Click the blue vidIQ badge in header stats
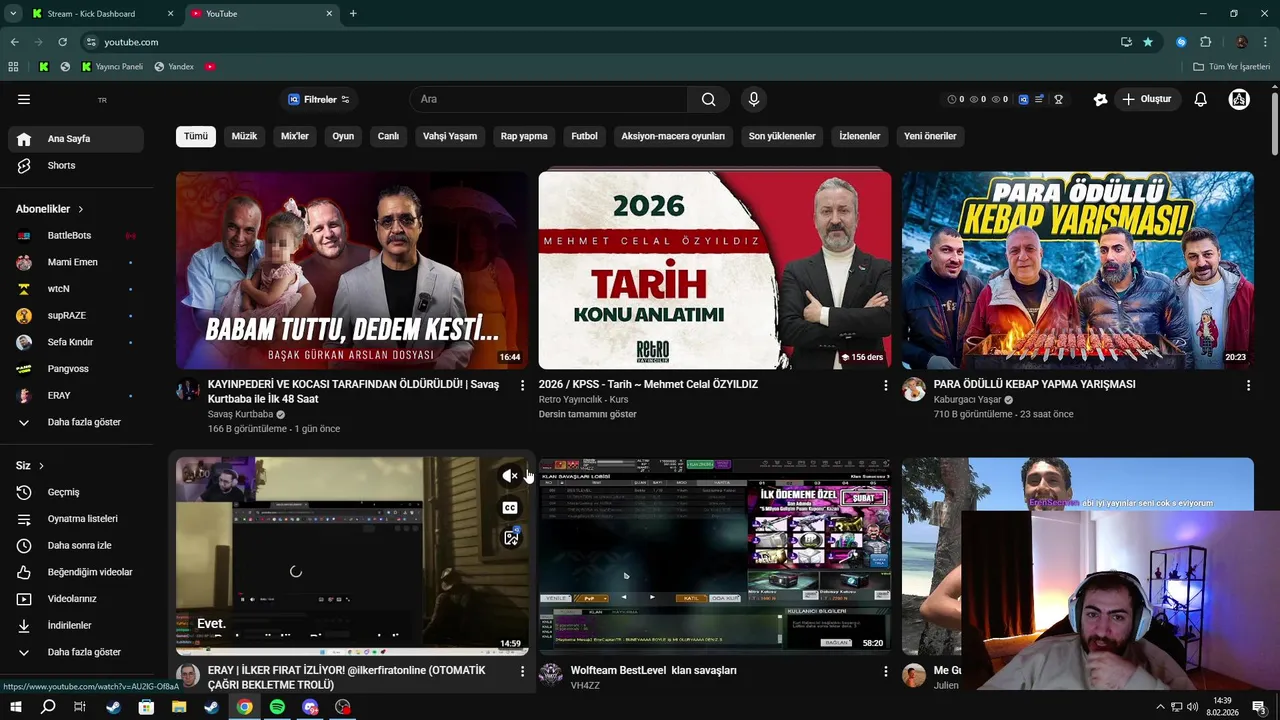1280x720 pixels. coord(1024,99)
